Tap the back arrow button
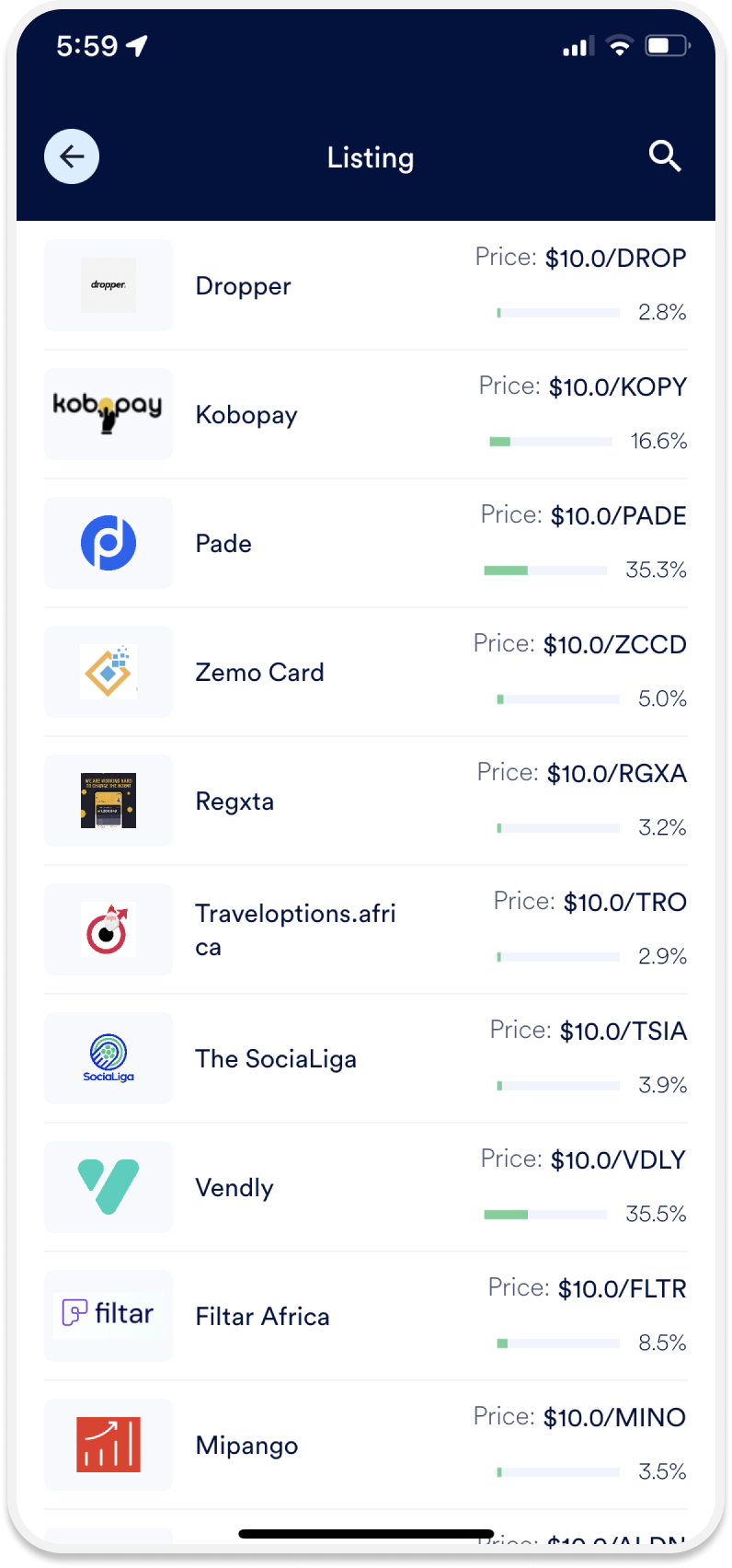 [x=72, y=156]
